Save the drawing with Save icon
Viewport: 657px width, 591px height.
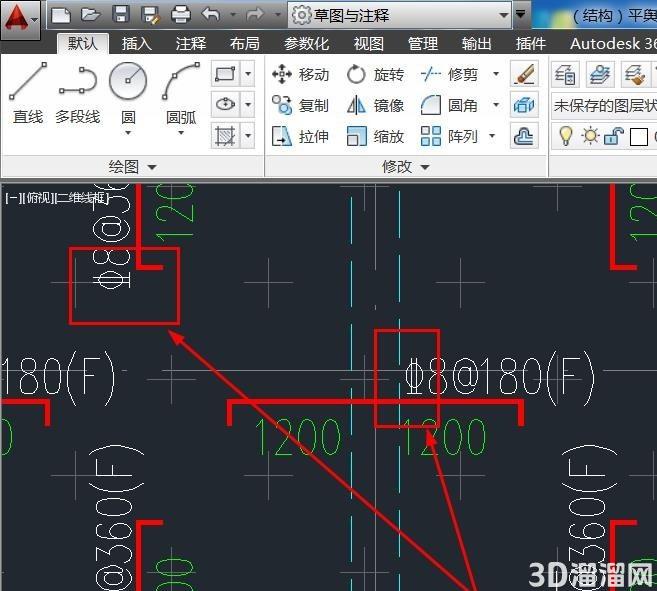(121, 15)
